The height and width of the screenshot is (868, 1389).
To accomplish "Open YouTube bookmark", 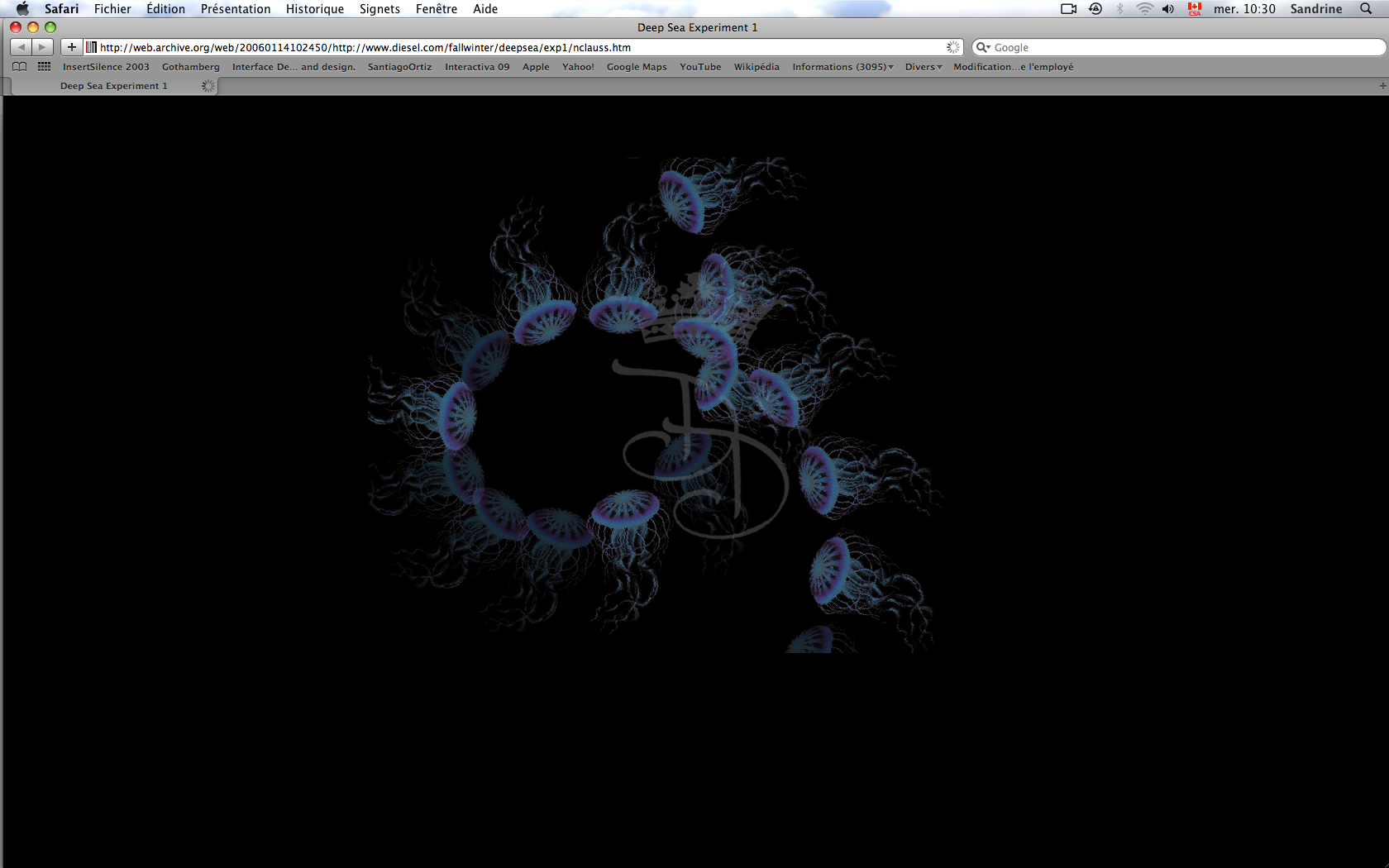I will [x=700, y=67].
